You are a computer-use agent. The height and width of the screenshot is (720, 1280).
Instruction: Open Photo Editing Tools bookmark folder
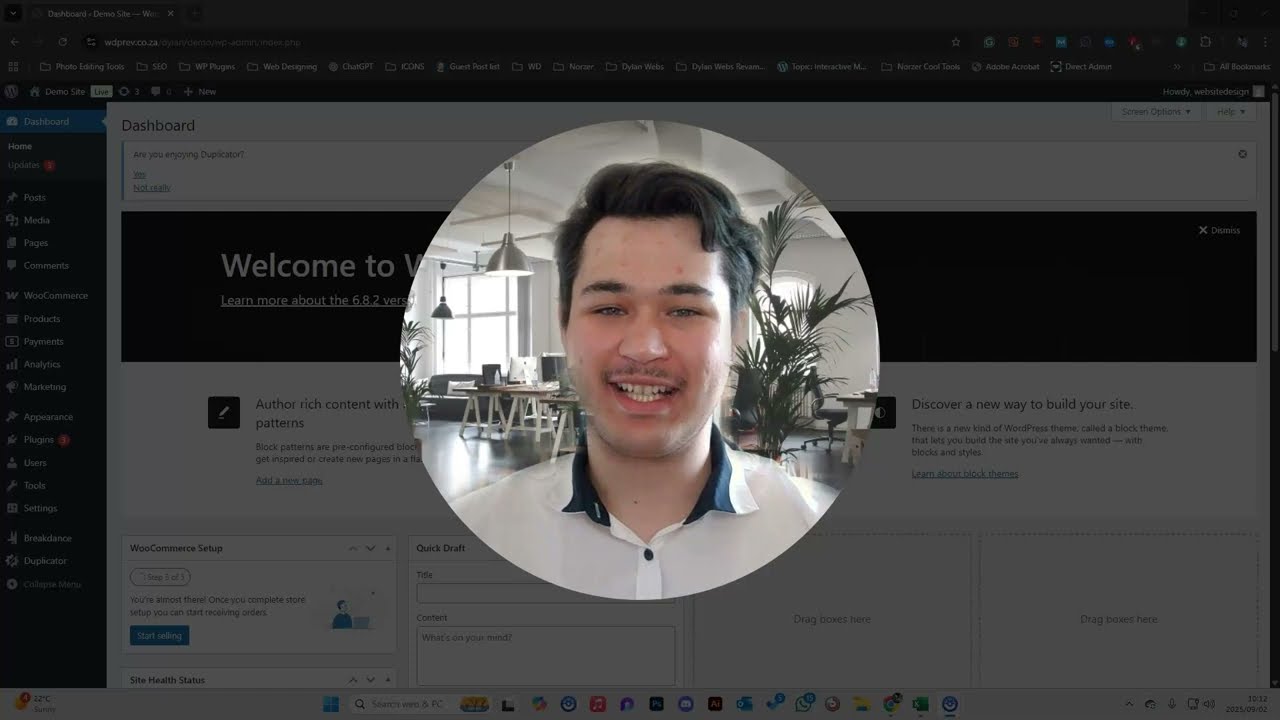click(82, 67)
